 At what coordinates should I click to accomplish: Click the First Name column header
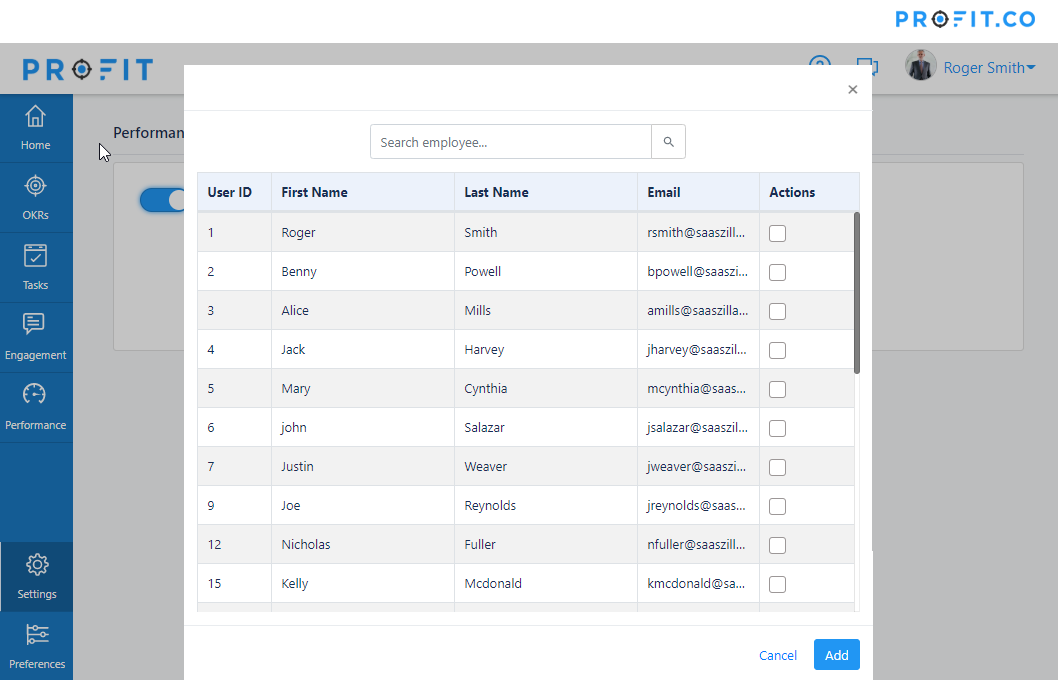tap(363, 192)
